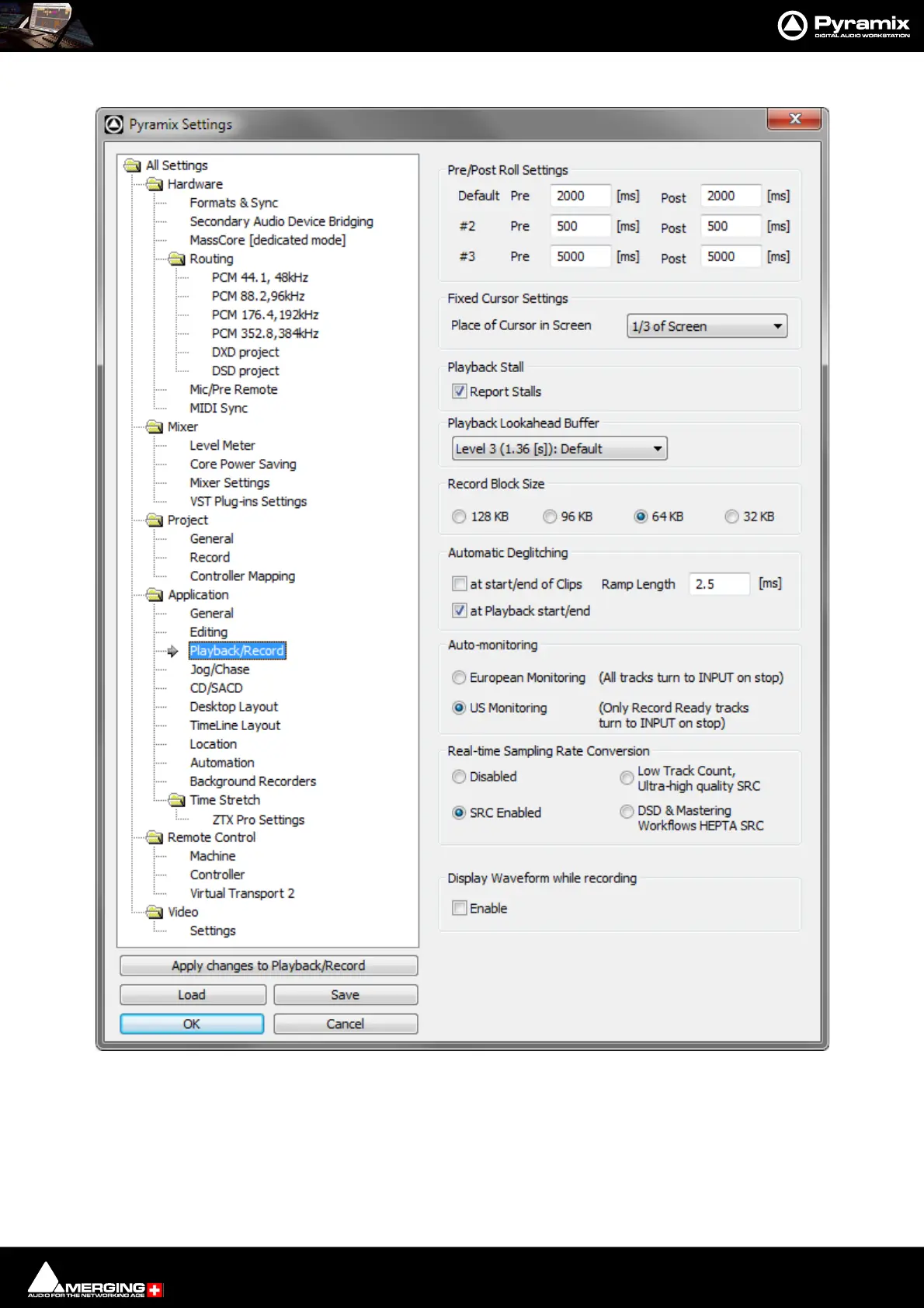Click the Ramp Length input field

click(x=719, y=584)
